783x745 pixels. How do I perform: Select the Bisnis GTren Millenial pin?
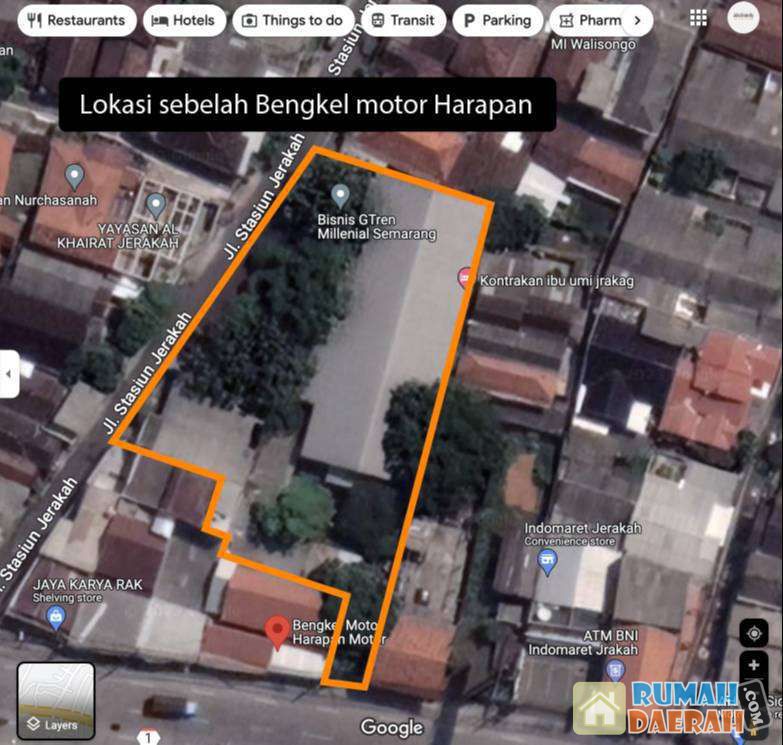pyautogui.click(x=340, y=193)
